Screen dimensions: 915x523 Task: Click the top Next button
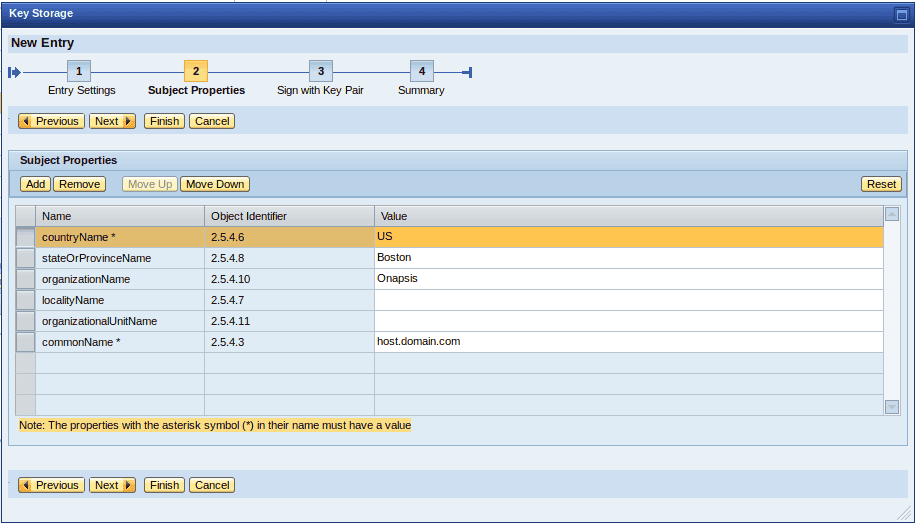(x=112, y=121)
